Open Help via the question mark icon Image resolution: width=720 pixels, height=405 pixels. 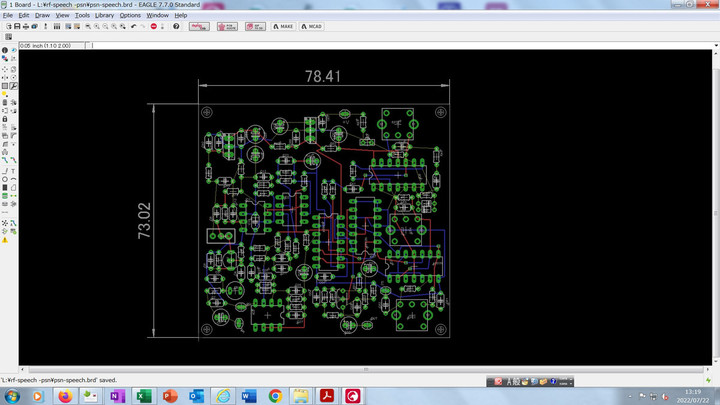pyautogui.click(x=176, y=26)
